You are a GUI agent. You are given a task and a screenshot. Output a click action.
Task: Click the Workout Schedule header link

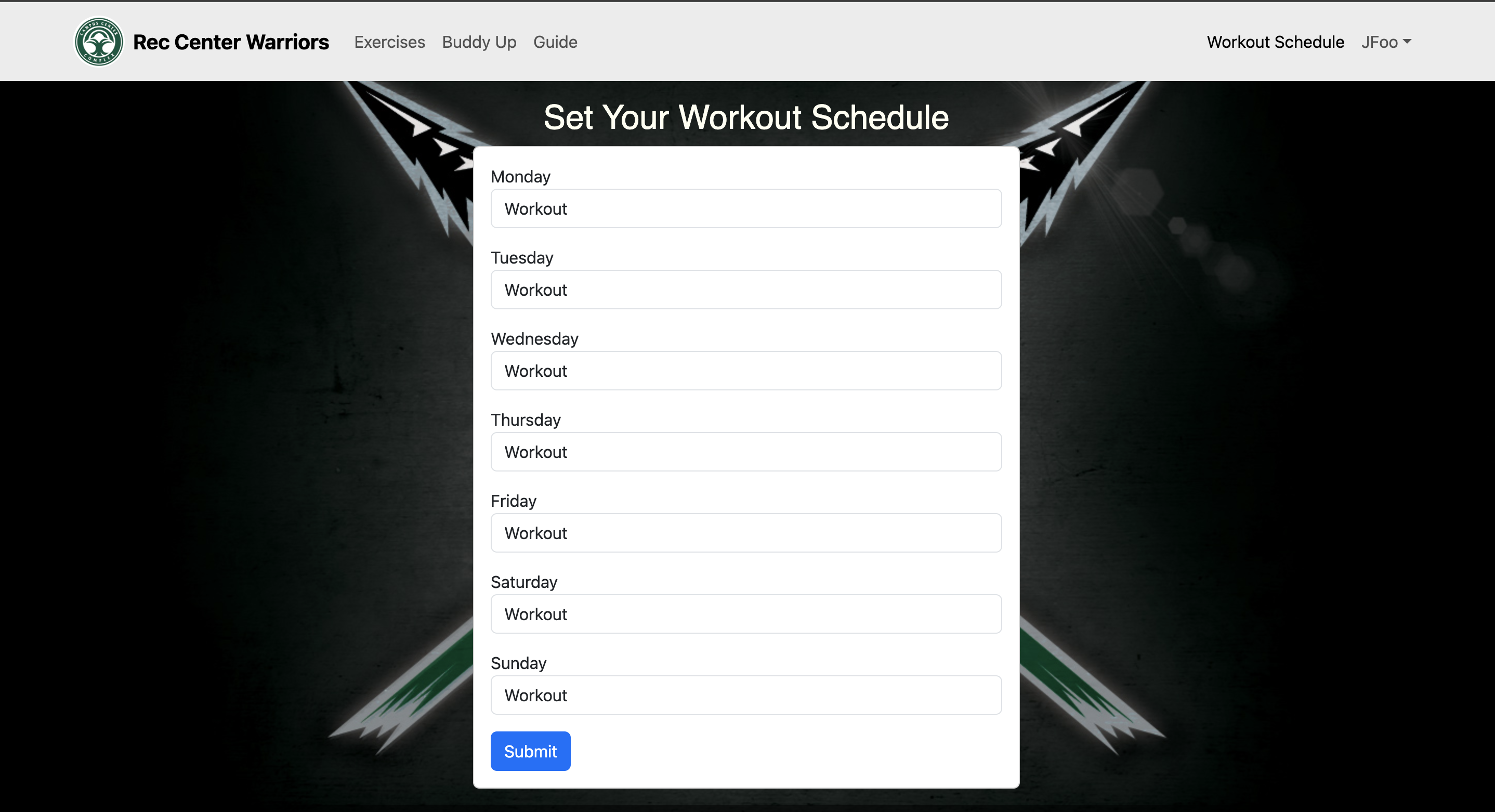[x=1276, y=42]
